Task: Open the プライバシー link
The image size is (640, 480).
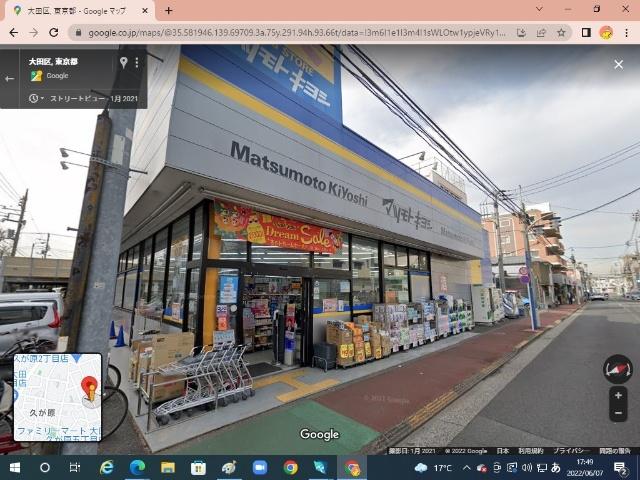Action: tap(571, 451)
